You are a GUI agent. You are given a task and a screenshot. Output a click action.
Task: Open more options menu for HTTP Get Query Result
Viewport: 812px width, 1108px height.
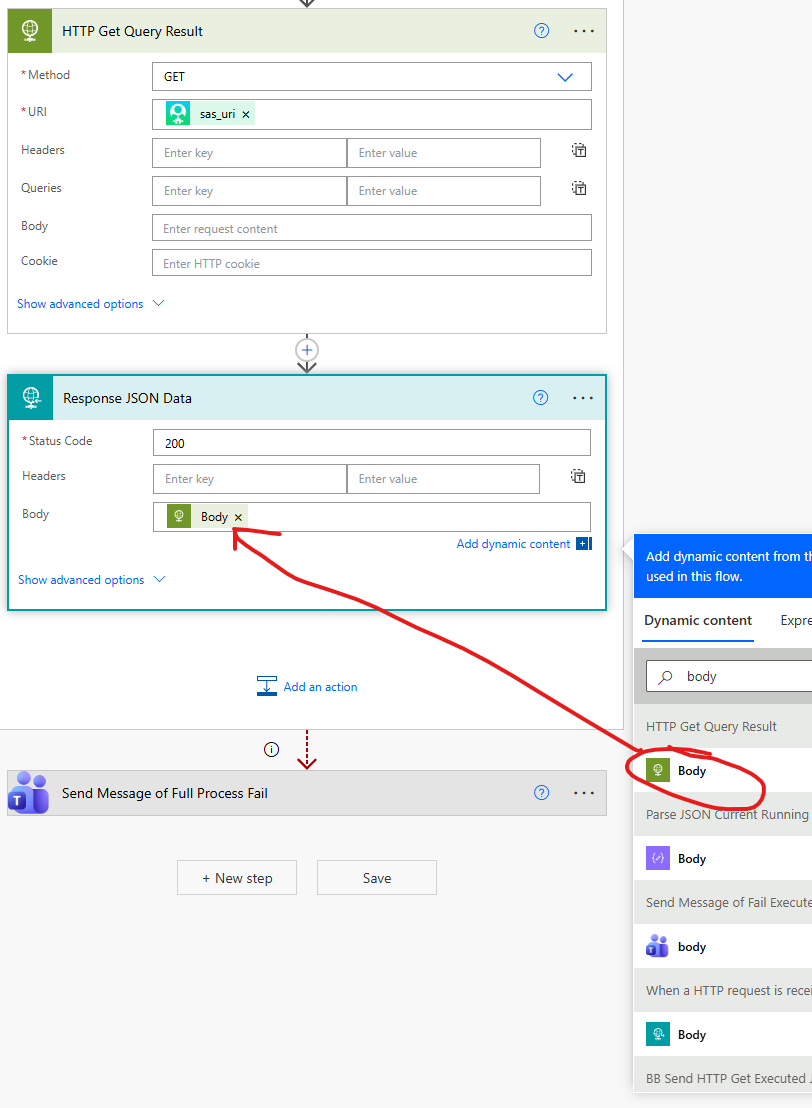(584, 31)
